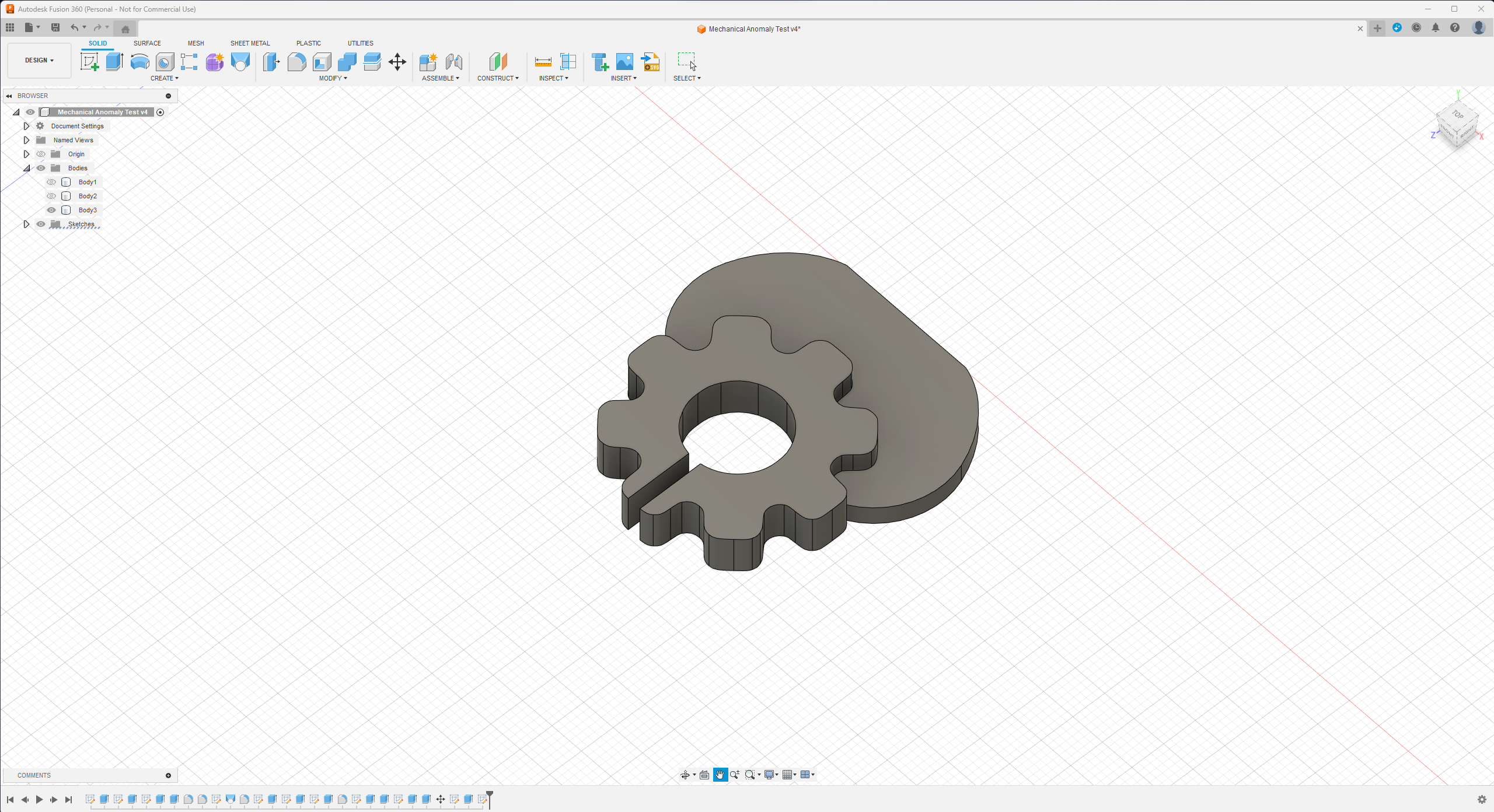Click the SELECT dropdown arrow
1494x812 pixels.
click(x=699, y=78)
